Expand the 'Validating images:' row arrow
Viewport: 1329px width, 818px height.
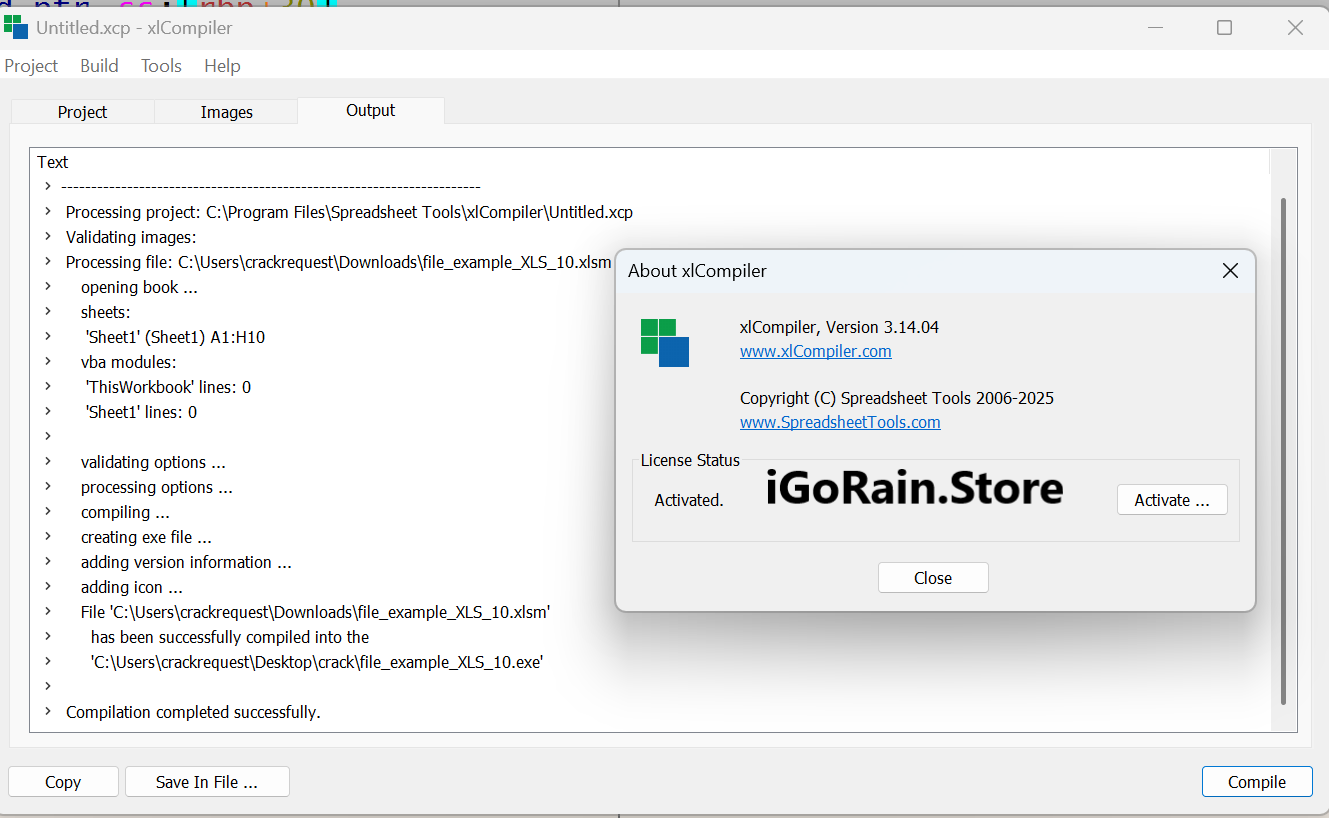click(x=48, y=237)
